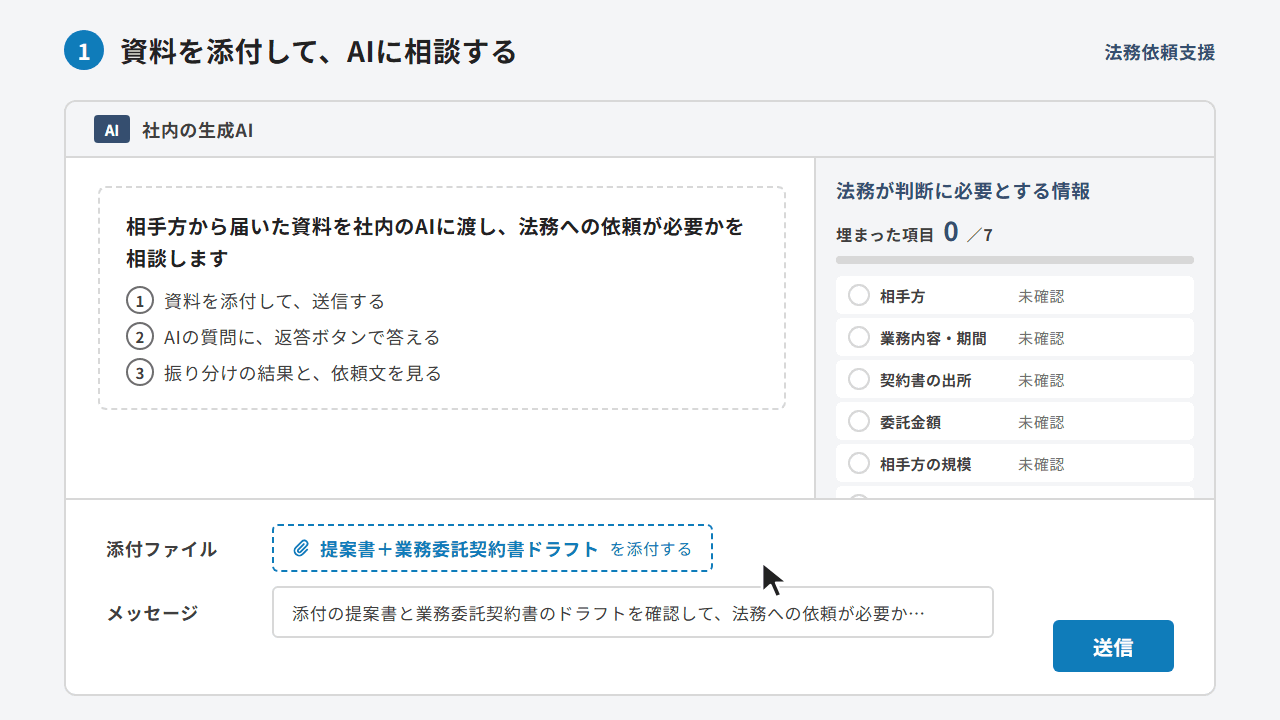Click 振り分けの結果と、依頼文を見る step text
Image resolution: width=1280 pixels, height=720 pixels.
click(303, 373)
